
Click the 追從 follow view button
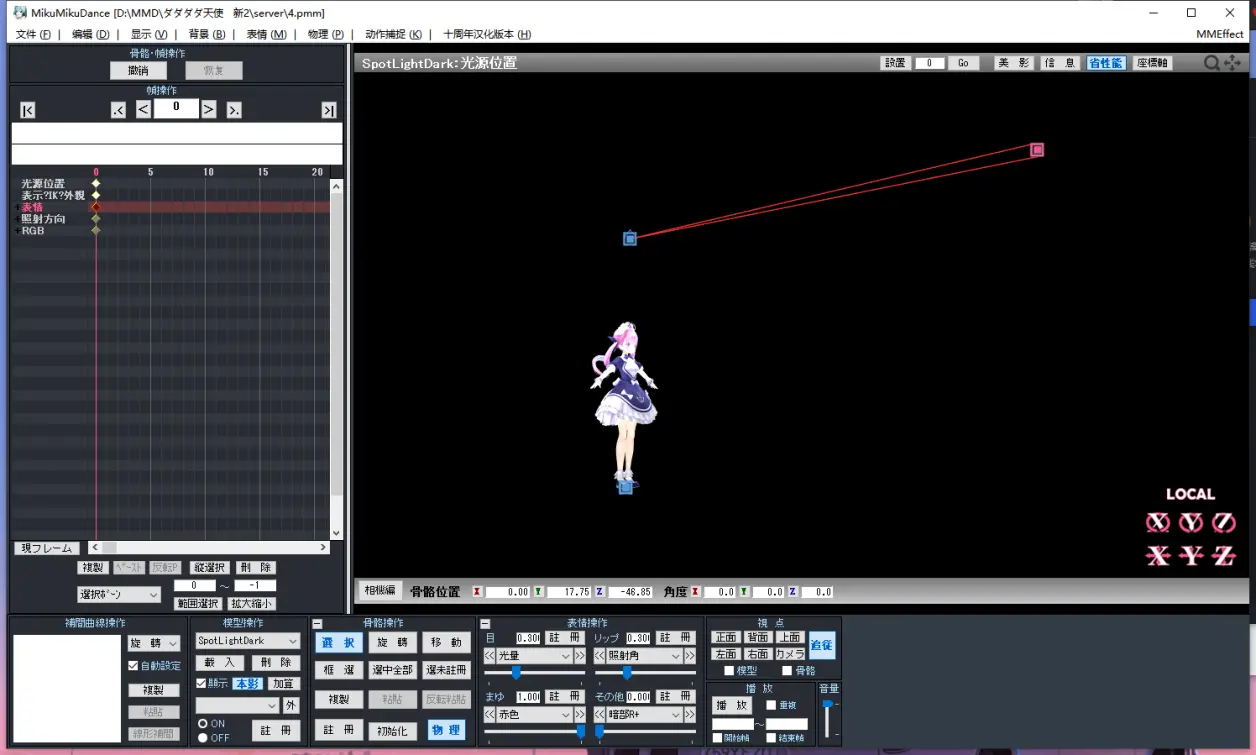pyautogui.click(x=822, y=646)
